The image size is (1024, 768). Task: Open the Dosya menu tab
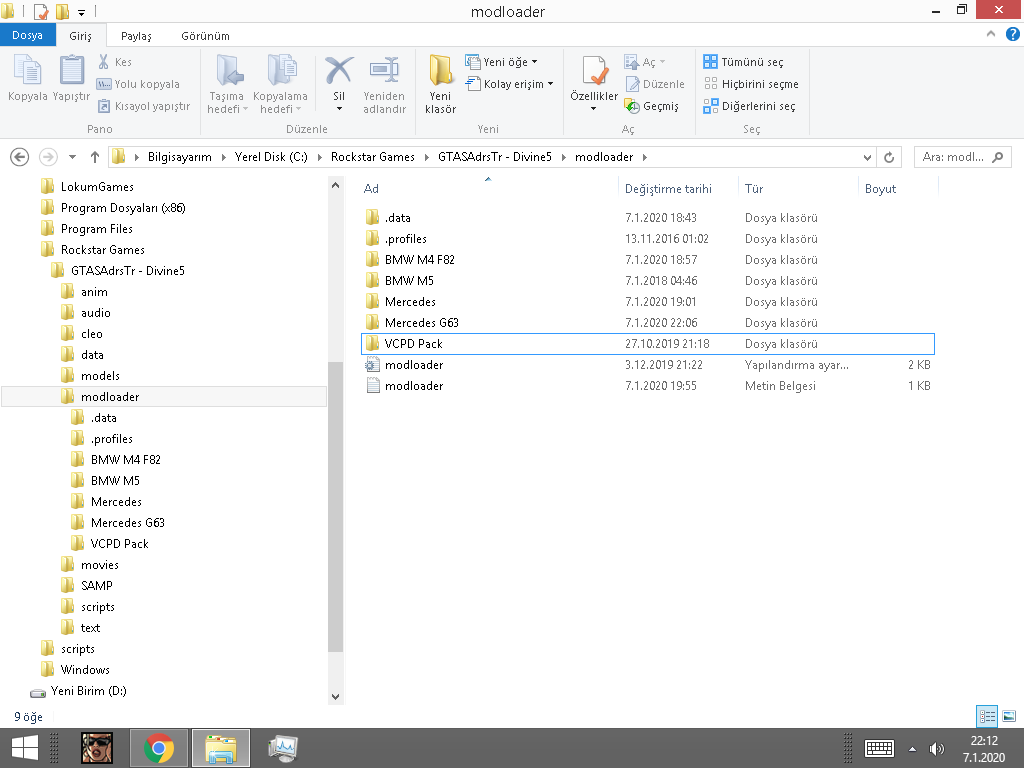point(27,35)
